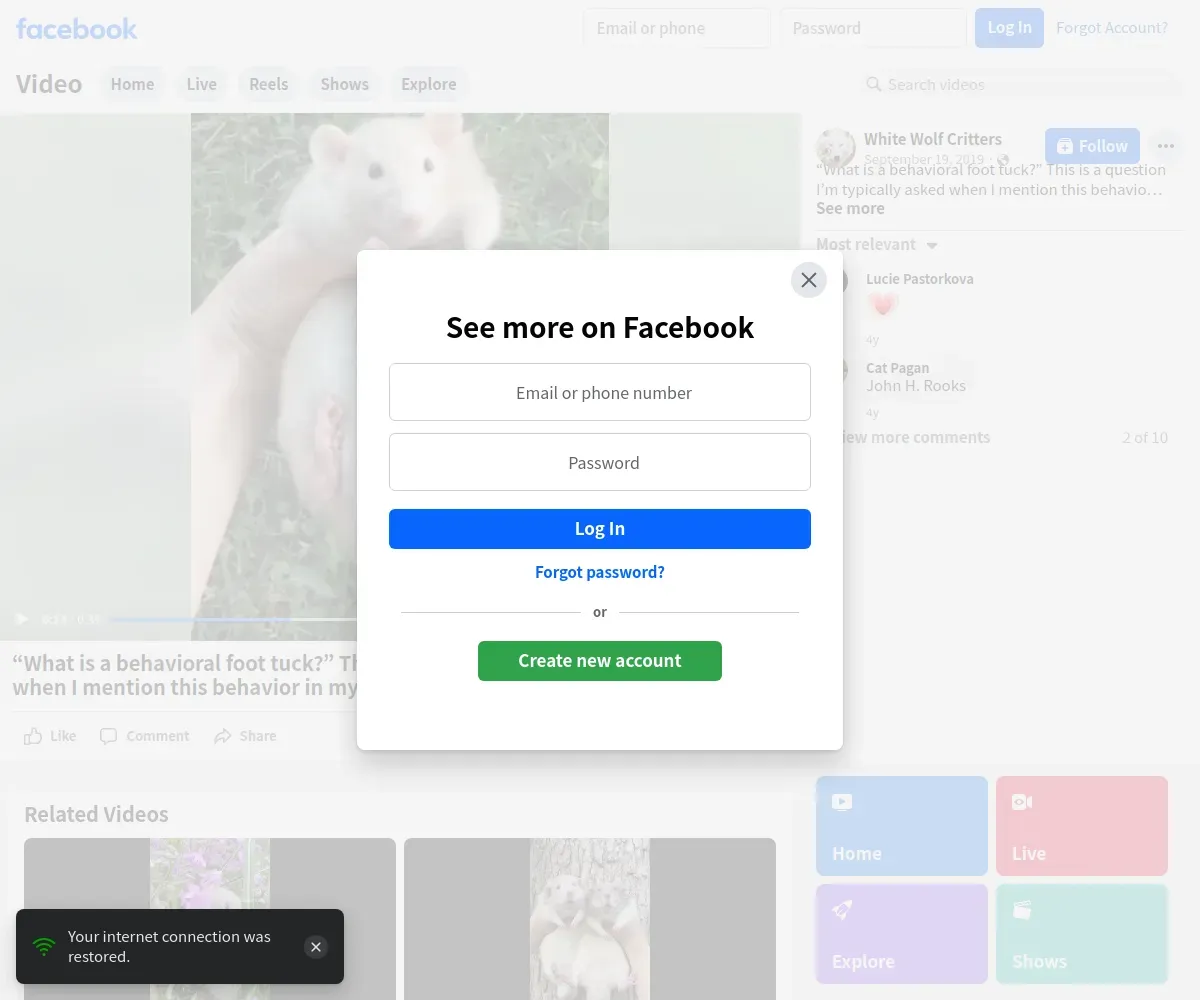Open the purple Explore tile
The width and height of the screenshot is (1200, 1000).
point(902,934)
